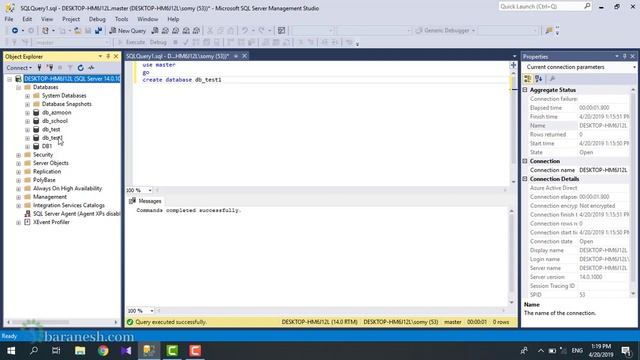Click the editor split-window plus icon

(x=513, y=65)
